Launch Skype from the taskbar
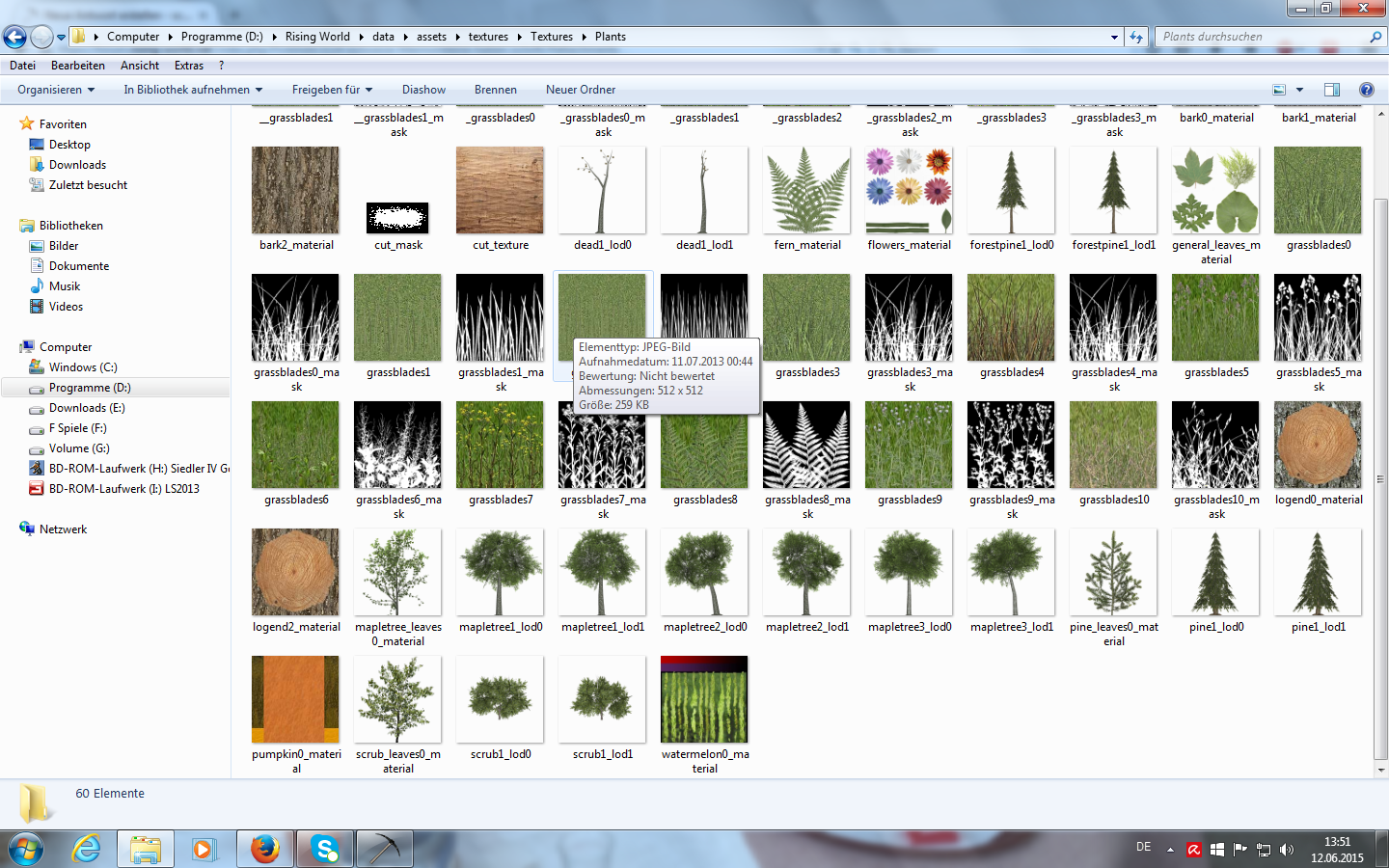Viewport: 1389px width, 868px height. pos(325,849)
